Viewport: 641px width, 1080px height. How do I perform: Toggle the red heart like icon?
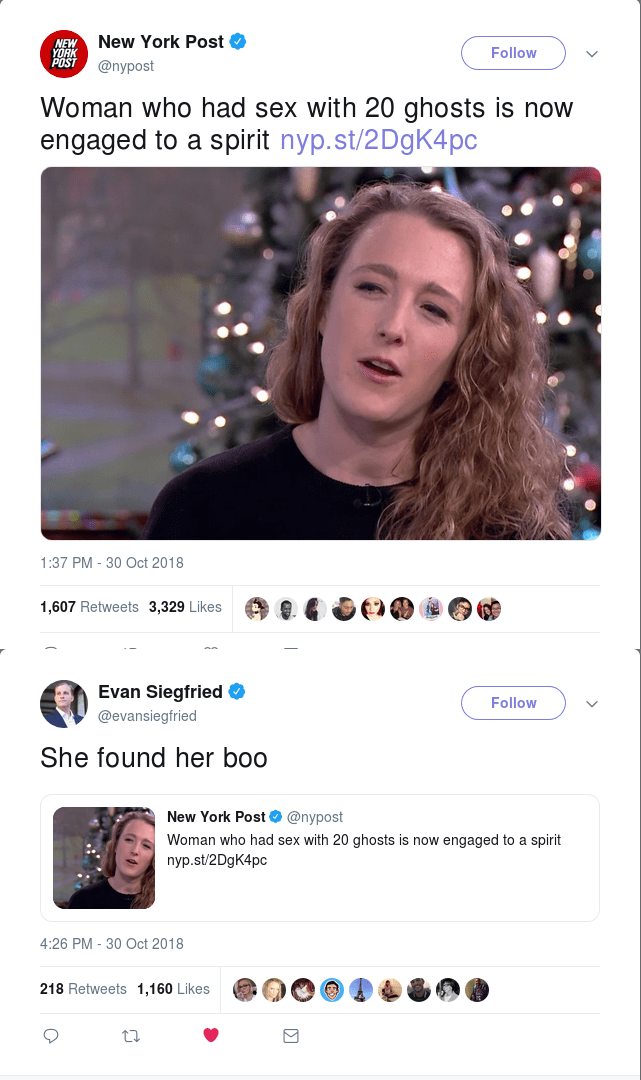click(211, 1036)
